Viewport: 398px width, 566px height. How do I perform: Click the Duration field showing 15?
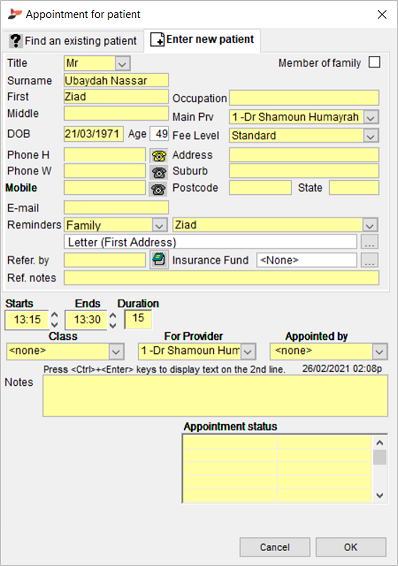(x=138, y=319)
